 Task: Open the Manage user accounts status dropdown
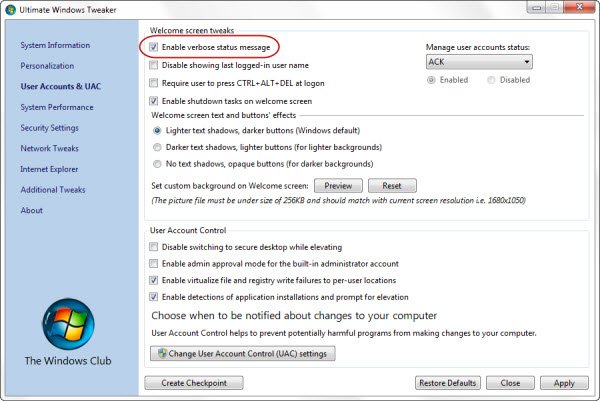pyautogui.click(x=479, y=62)
